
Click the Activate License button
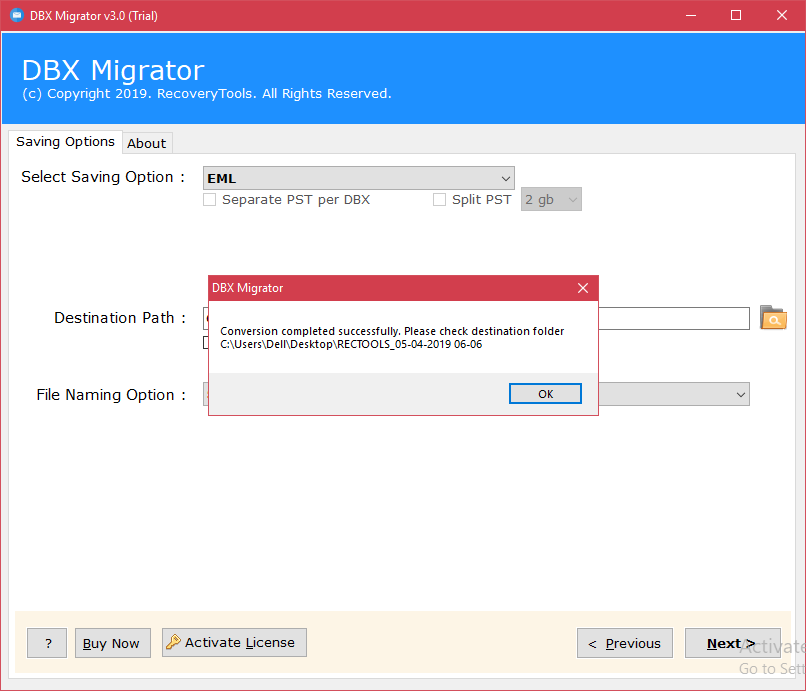pyautogui.click(x=234, y=642)
